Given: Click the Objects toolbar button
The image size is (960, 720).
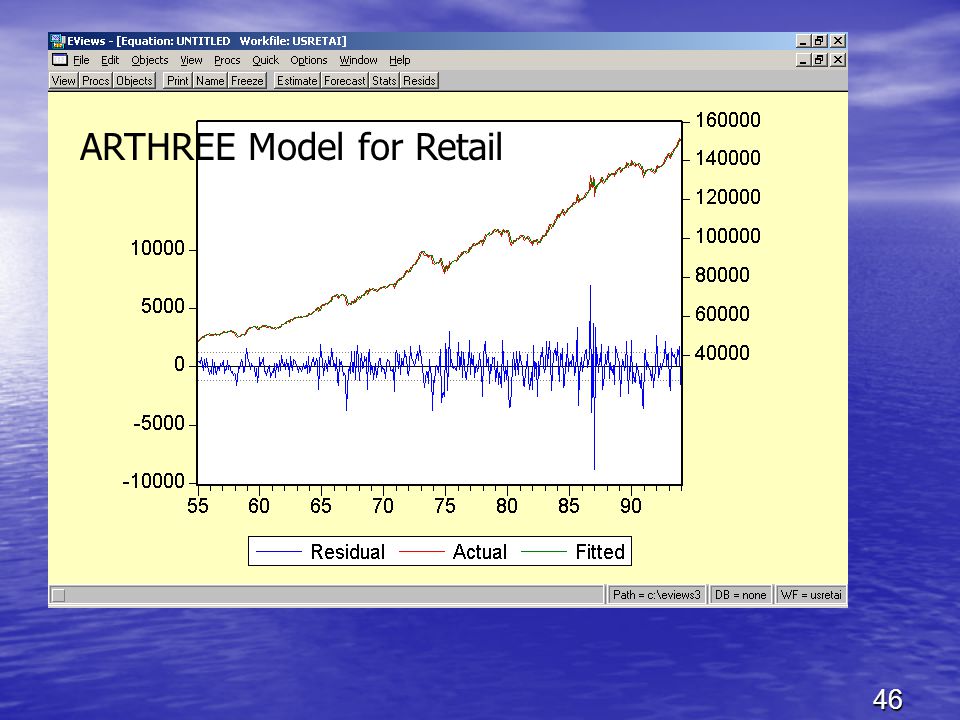Looking at the screenshot, I should coord(134,81).
